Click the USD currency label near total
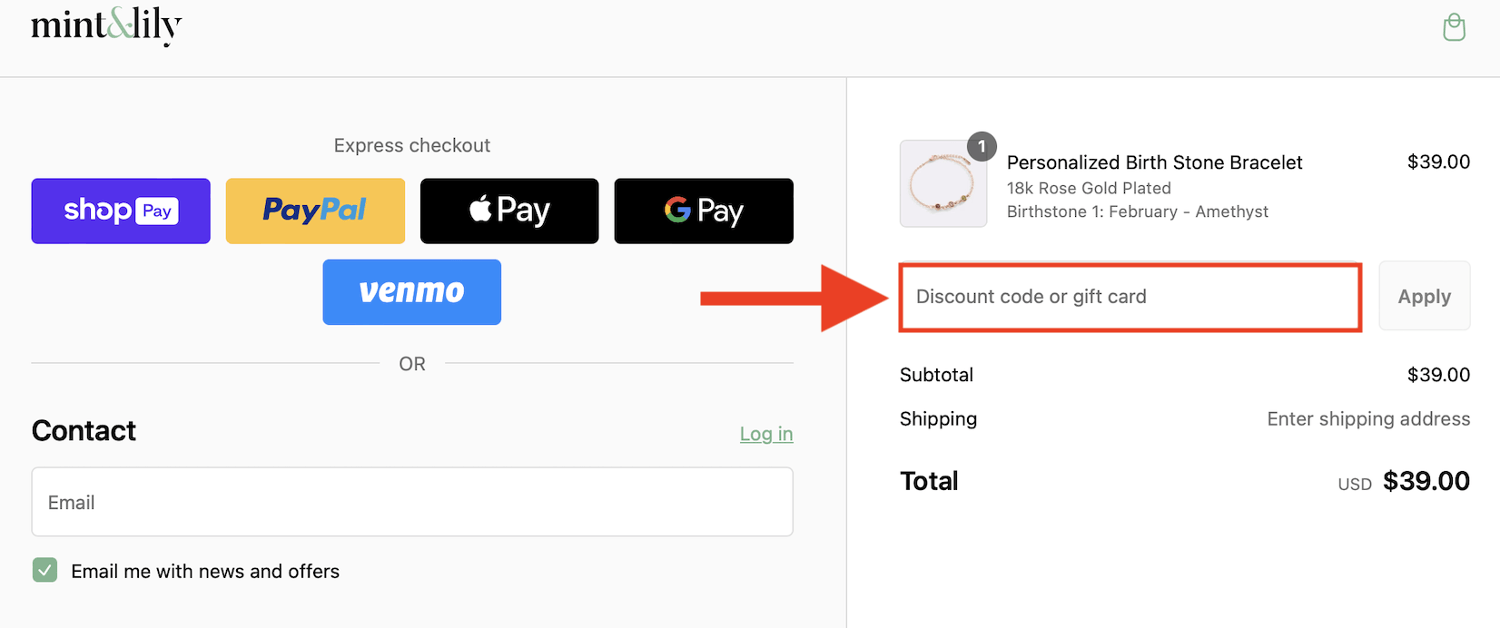The width and height of the screenshot is (1500, 628). (x=1354, y=484)
